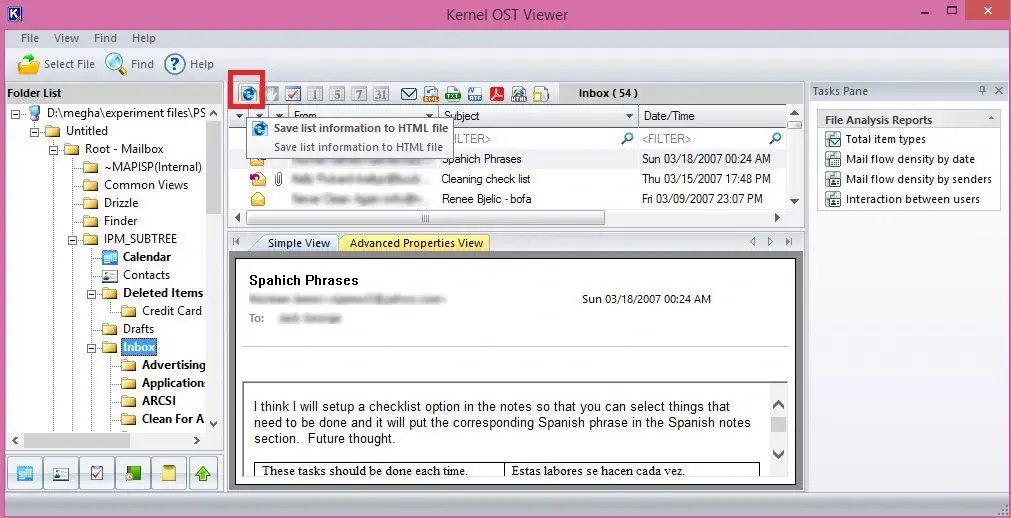Open Mail flow density by senders report
1011x518 pixels.
[x=919, y=179]
